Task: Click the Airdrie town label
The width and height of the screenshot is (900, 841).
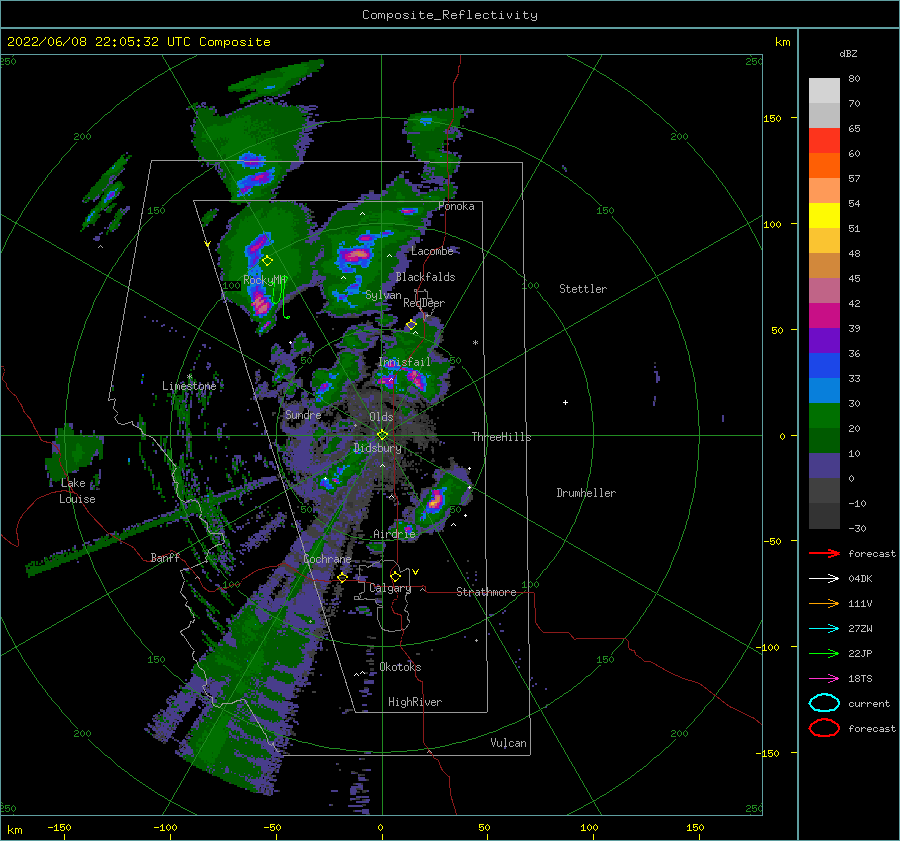Action: point(394,534)
